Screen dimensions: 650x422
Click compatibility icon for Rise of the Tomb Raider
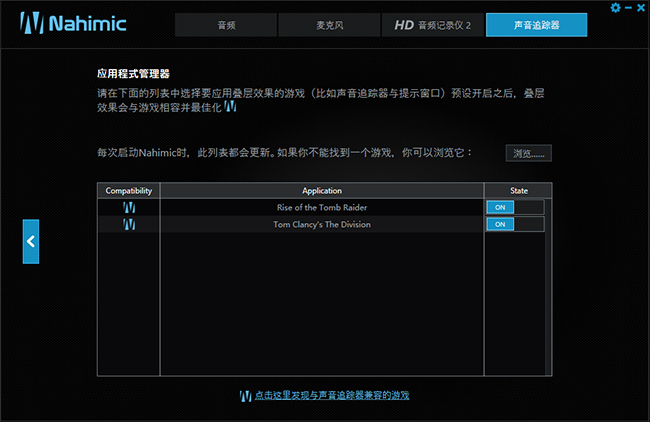[129, 207]
